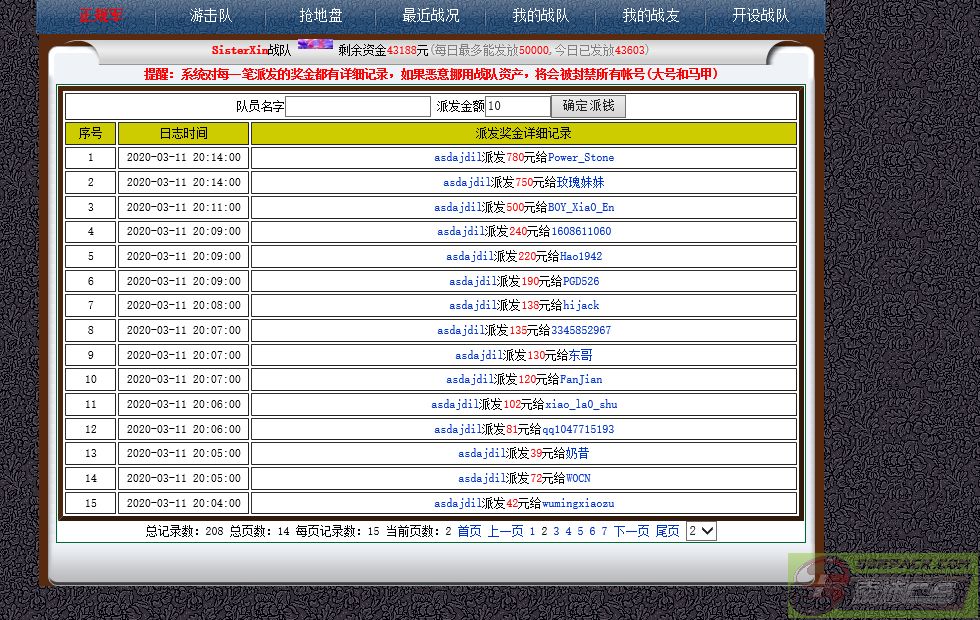
Task: Jump to 尾页 last page
Action: click(x=667, y=532)
